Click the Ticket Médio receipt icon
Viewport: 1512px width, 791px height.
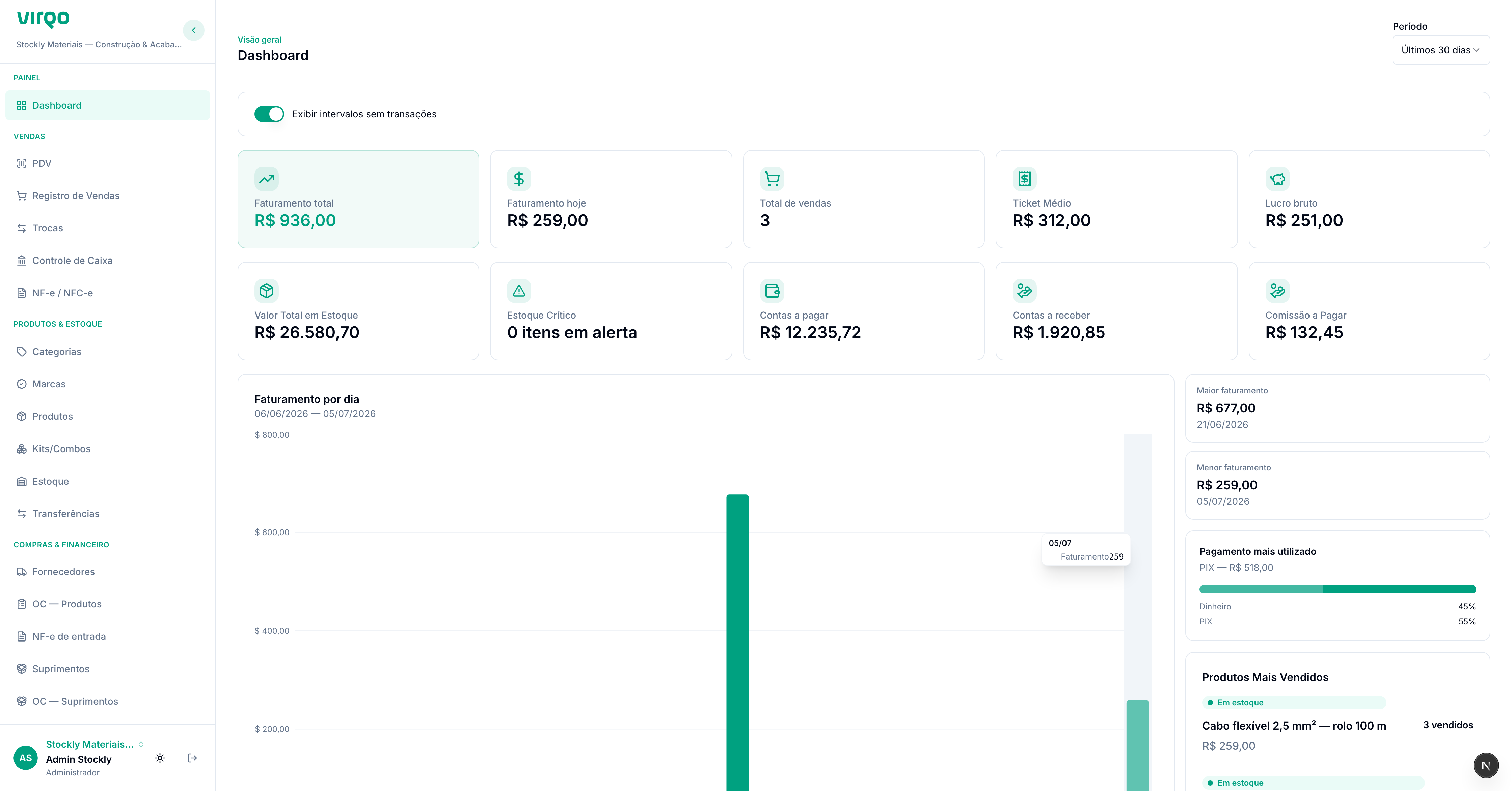(x=1024, y=179)
